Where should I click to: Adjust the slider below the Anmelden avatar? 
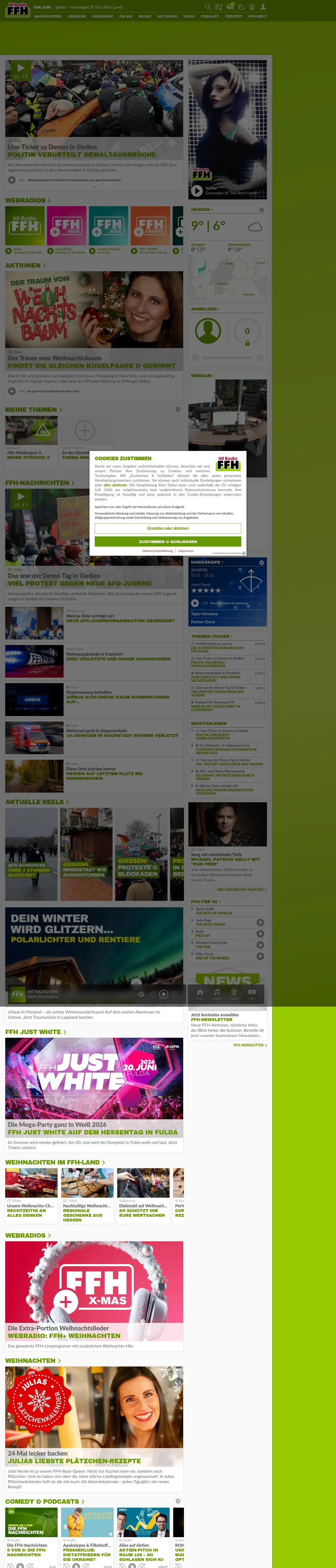click(227, 358)
